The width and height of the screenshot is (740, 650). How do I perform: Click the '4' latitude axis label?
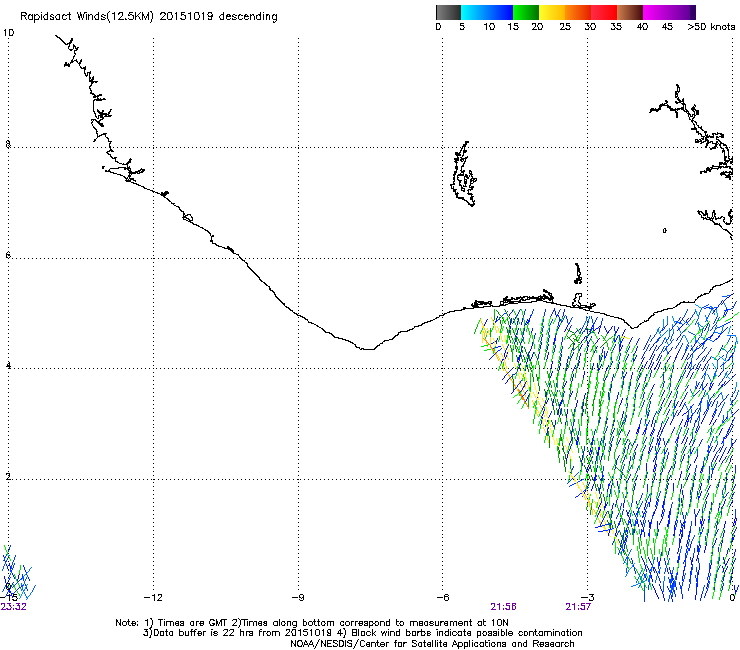coord(8,366)
